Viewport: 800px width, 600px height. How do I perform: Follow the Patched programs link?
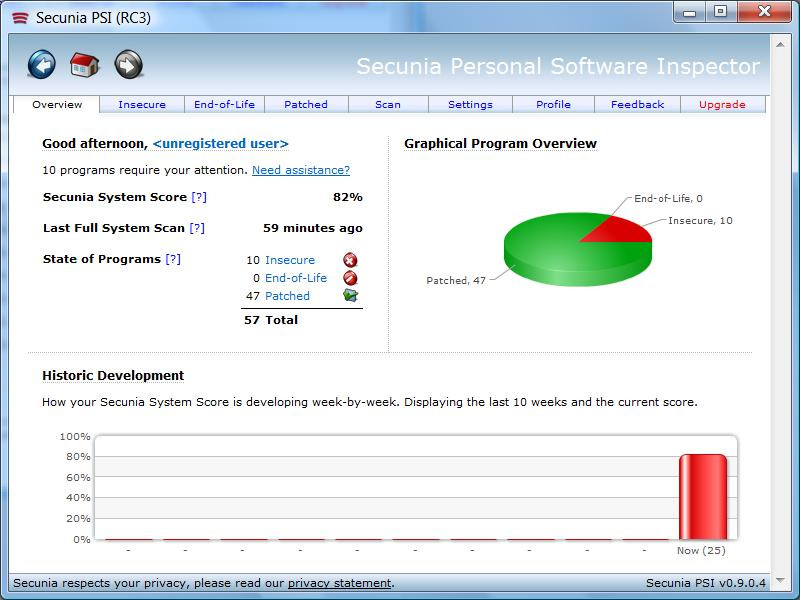coord(287,296)
